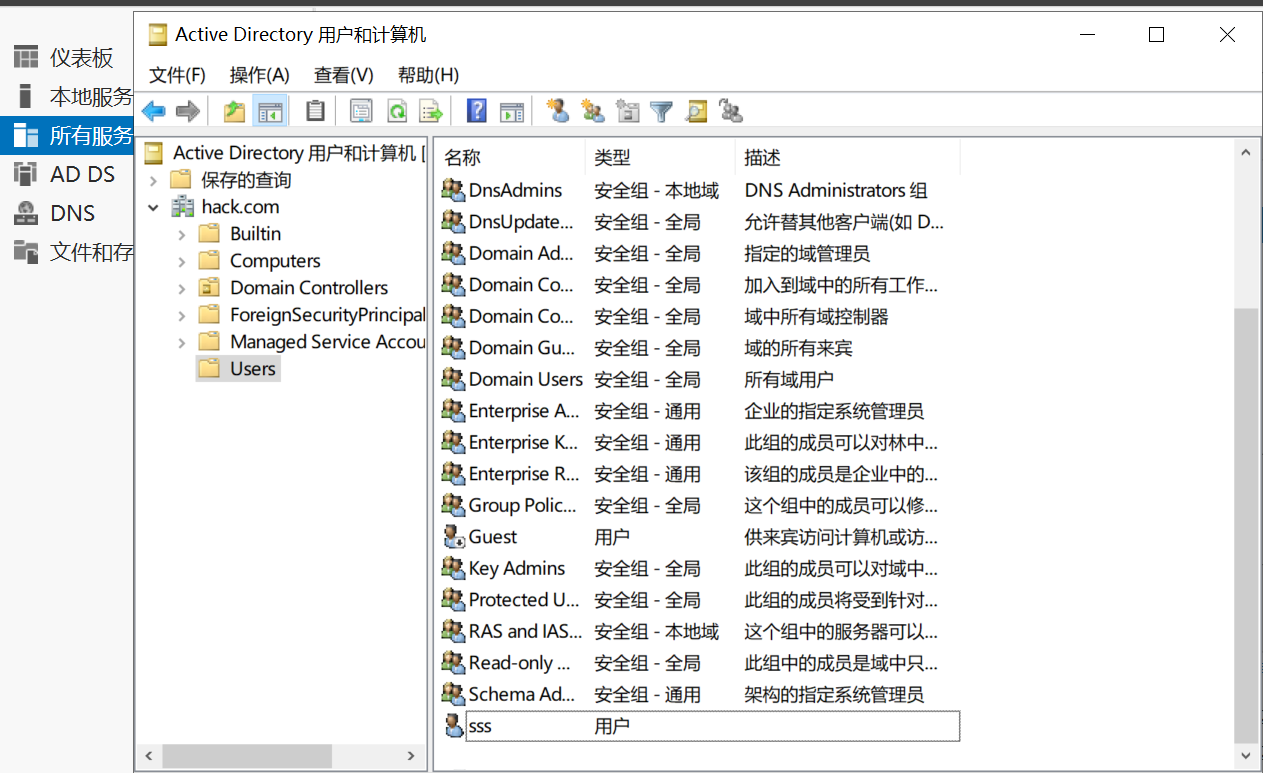Image resolution: width=1263 pixels, height=773 pixels.
Task: Open the 操作(A) menu
Action: (259, 75)
